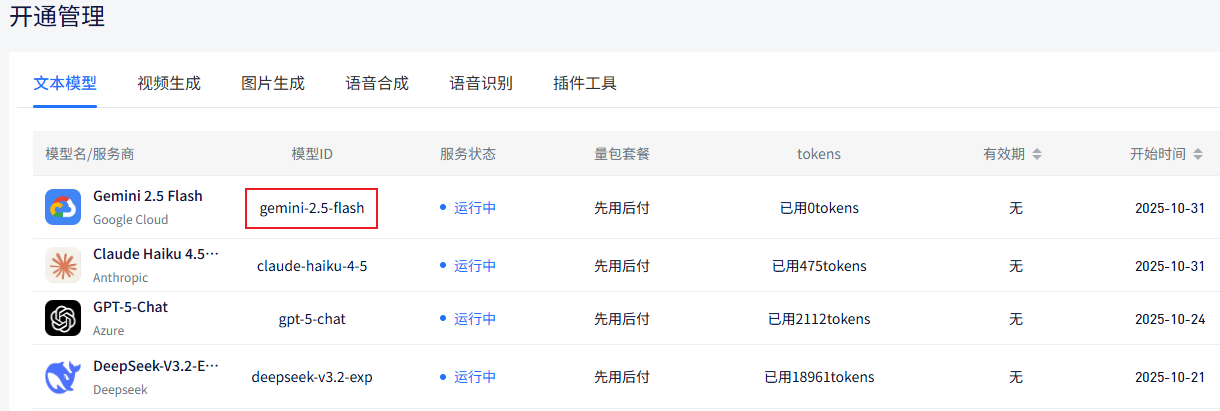Viewport: 1220px width, 411px height.
Task: Click 运行中 status in the Claude Haiku row
Action: 475,266
